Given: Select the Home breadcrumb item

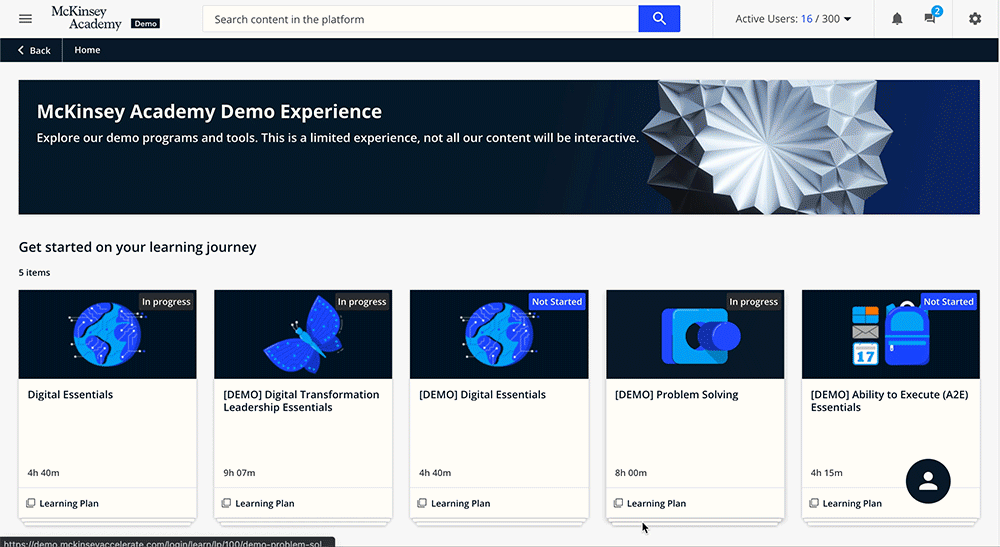Looking at the screenshot, I should point(87,50).
